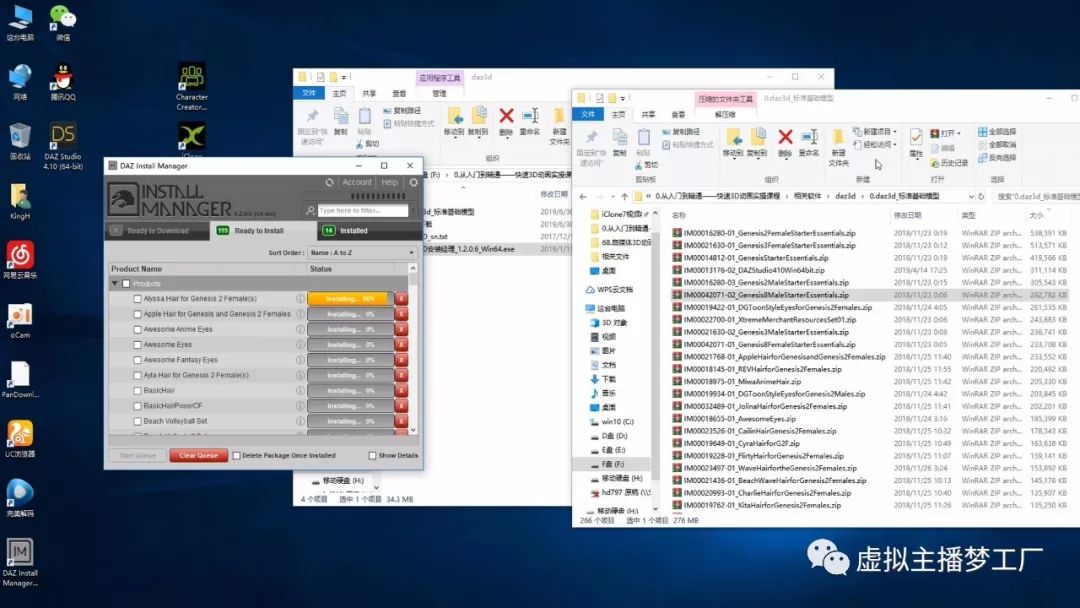The height and width of the screenshot is (608, 1080).
Task: Click the Type here to filter field
Action: coord(362,211)
